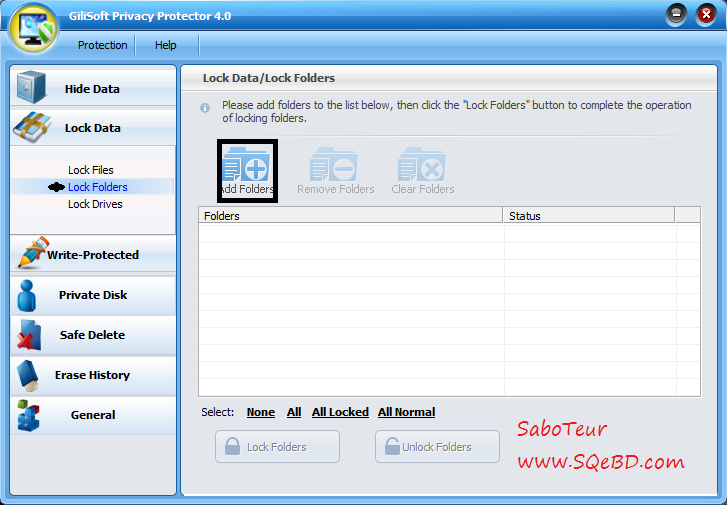Click the All Normal selection link
Viewport: 727px width, 505px height.
(x=406, y=412)
